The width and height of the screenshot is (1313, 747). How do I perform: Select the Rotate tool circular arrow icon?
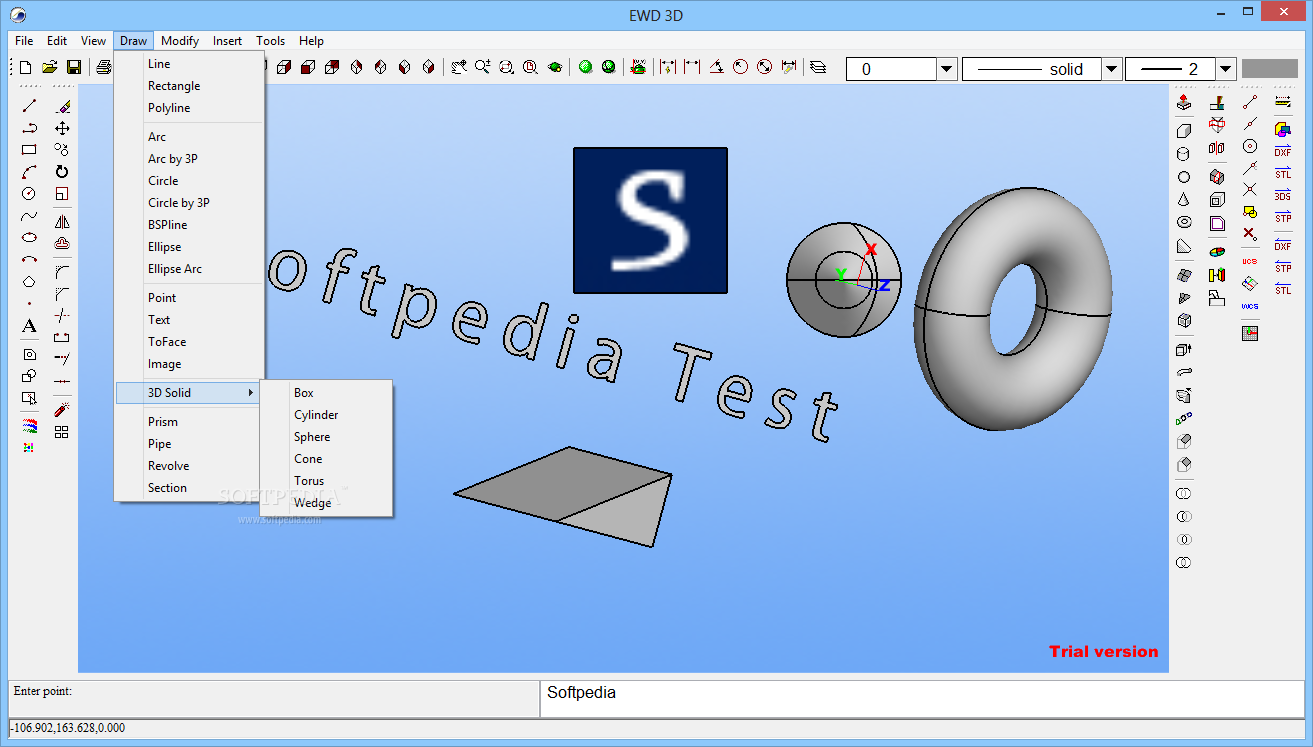pos(62,172)
